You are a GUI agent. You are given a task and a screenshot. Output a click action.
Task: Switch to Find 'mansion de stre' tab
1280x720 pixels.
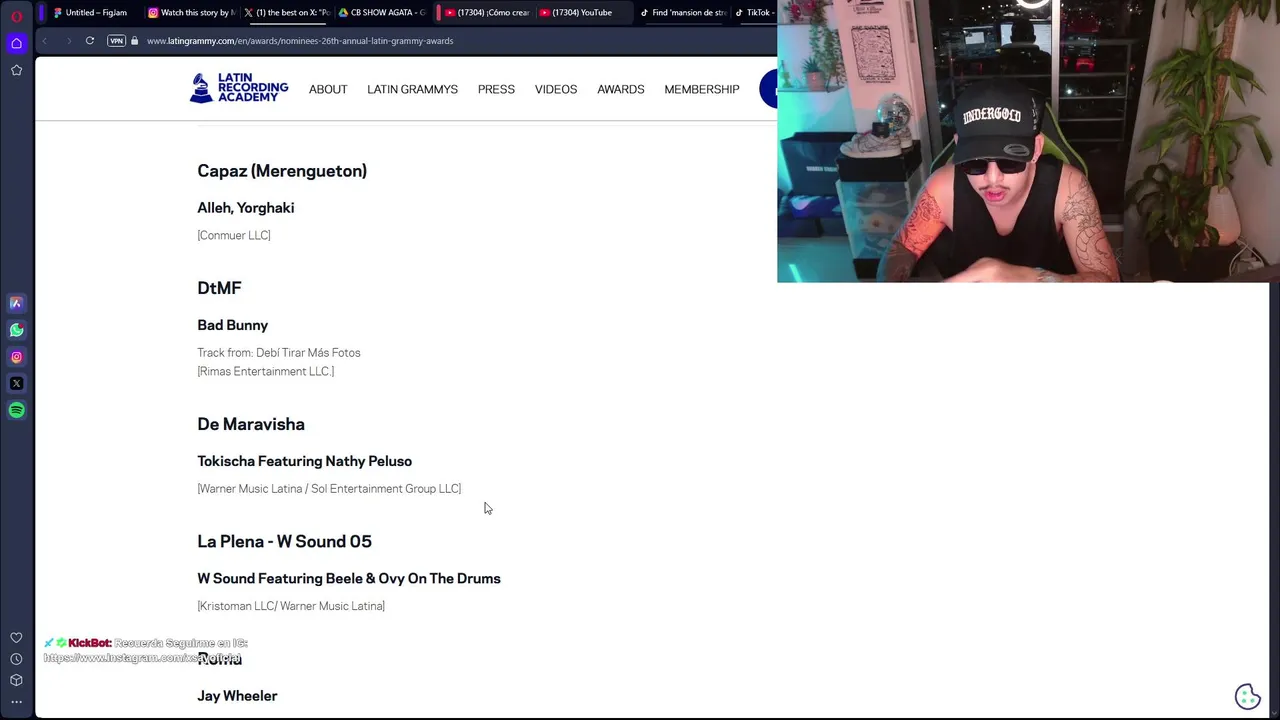click(x=682, y=13)
